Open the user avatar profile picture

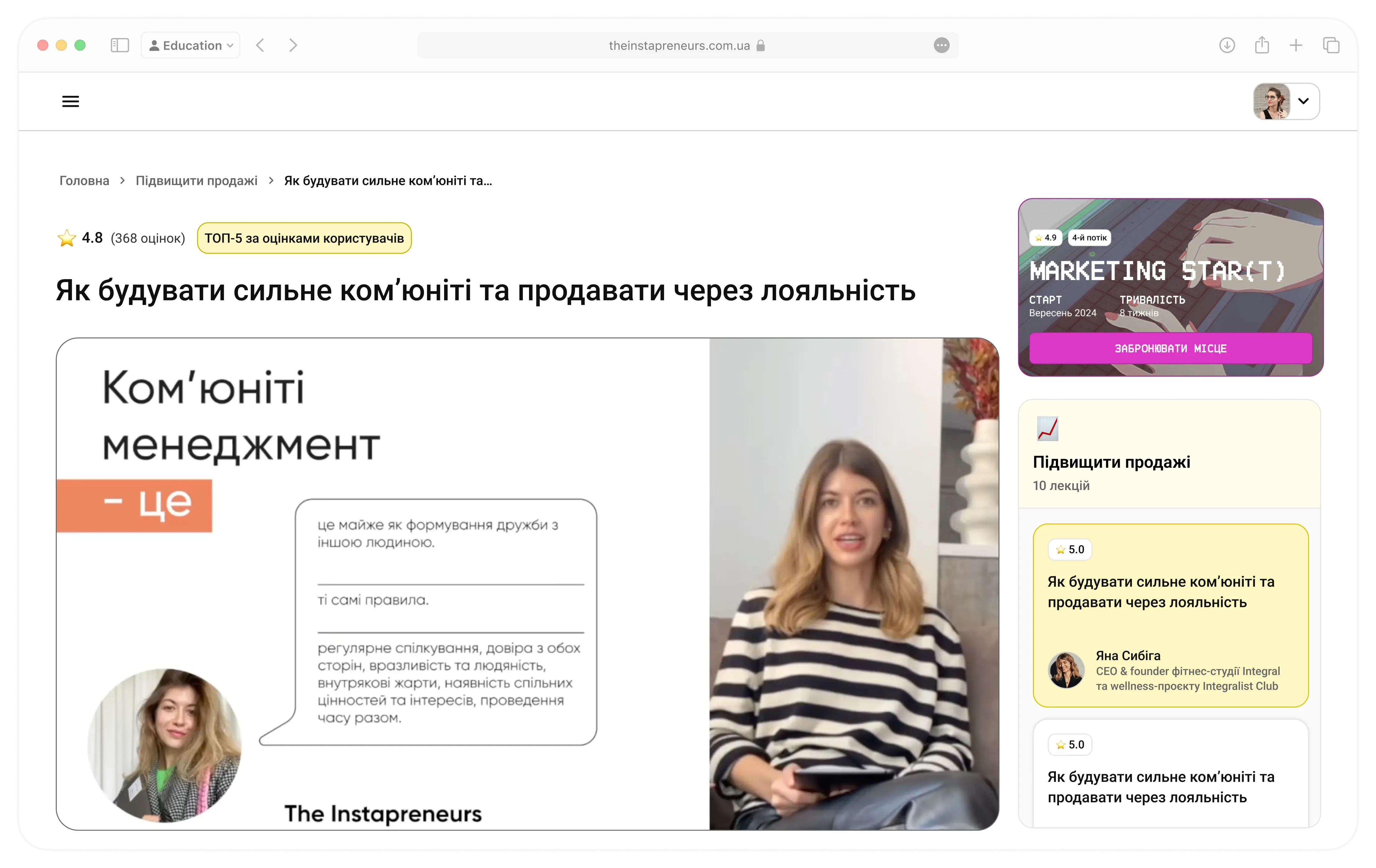click(x=1272, y=101)
